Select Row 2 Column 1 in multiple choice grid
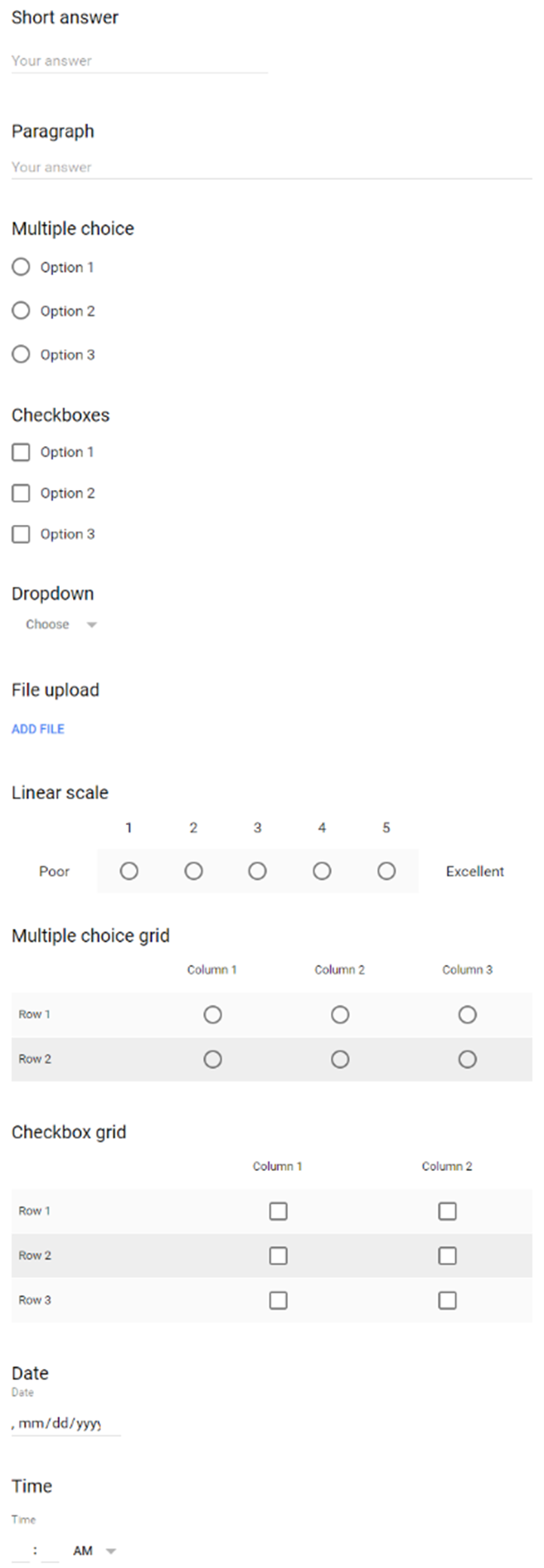This screenshot has height=1568, width=544. click(x=213, y=1060)
